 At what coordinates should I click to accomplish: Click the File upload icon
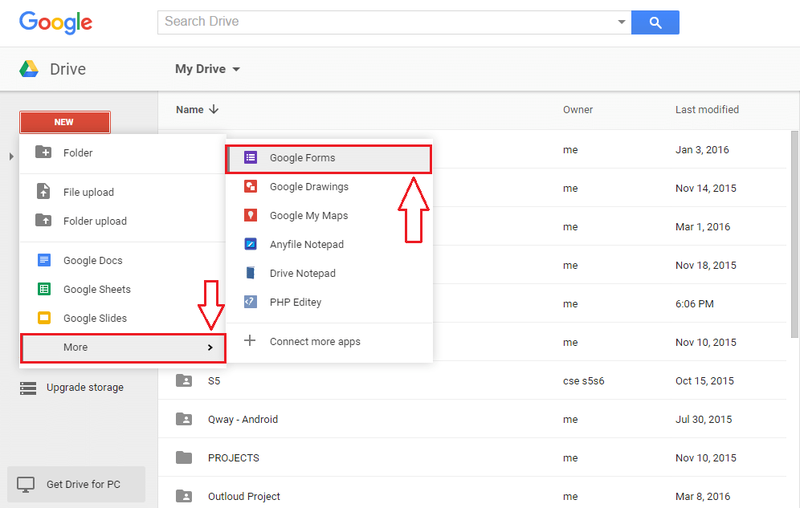[x=43, y=191]
